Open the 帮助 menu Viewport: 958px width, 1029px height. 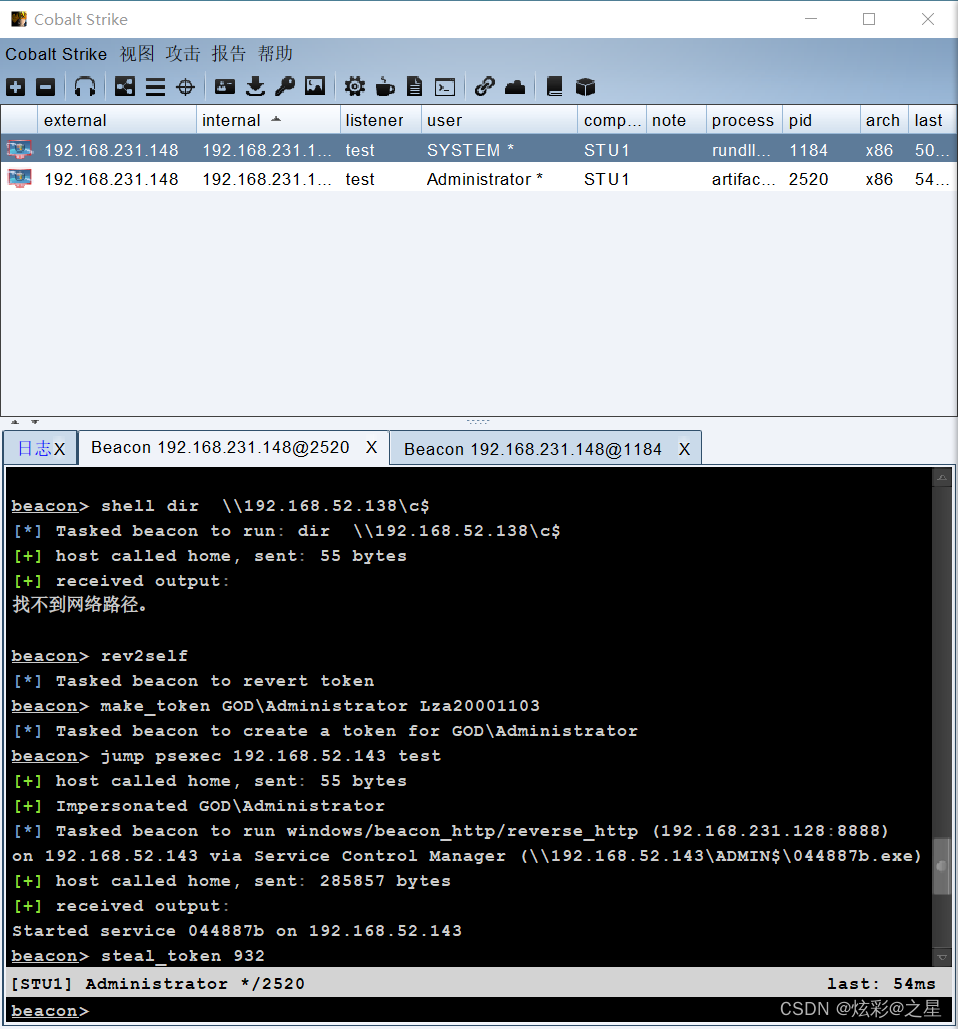tap(275, 54)
